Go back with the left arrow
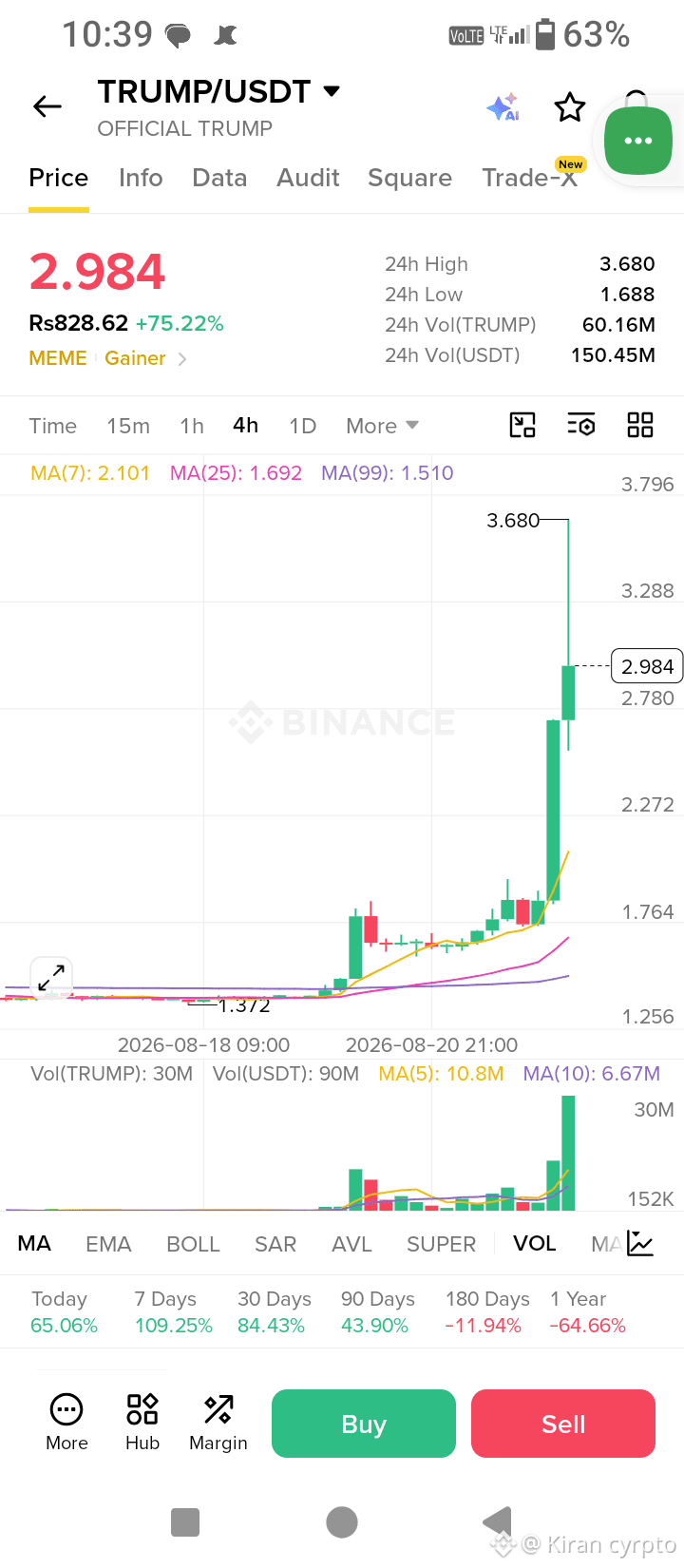 point(47,106)
